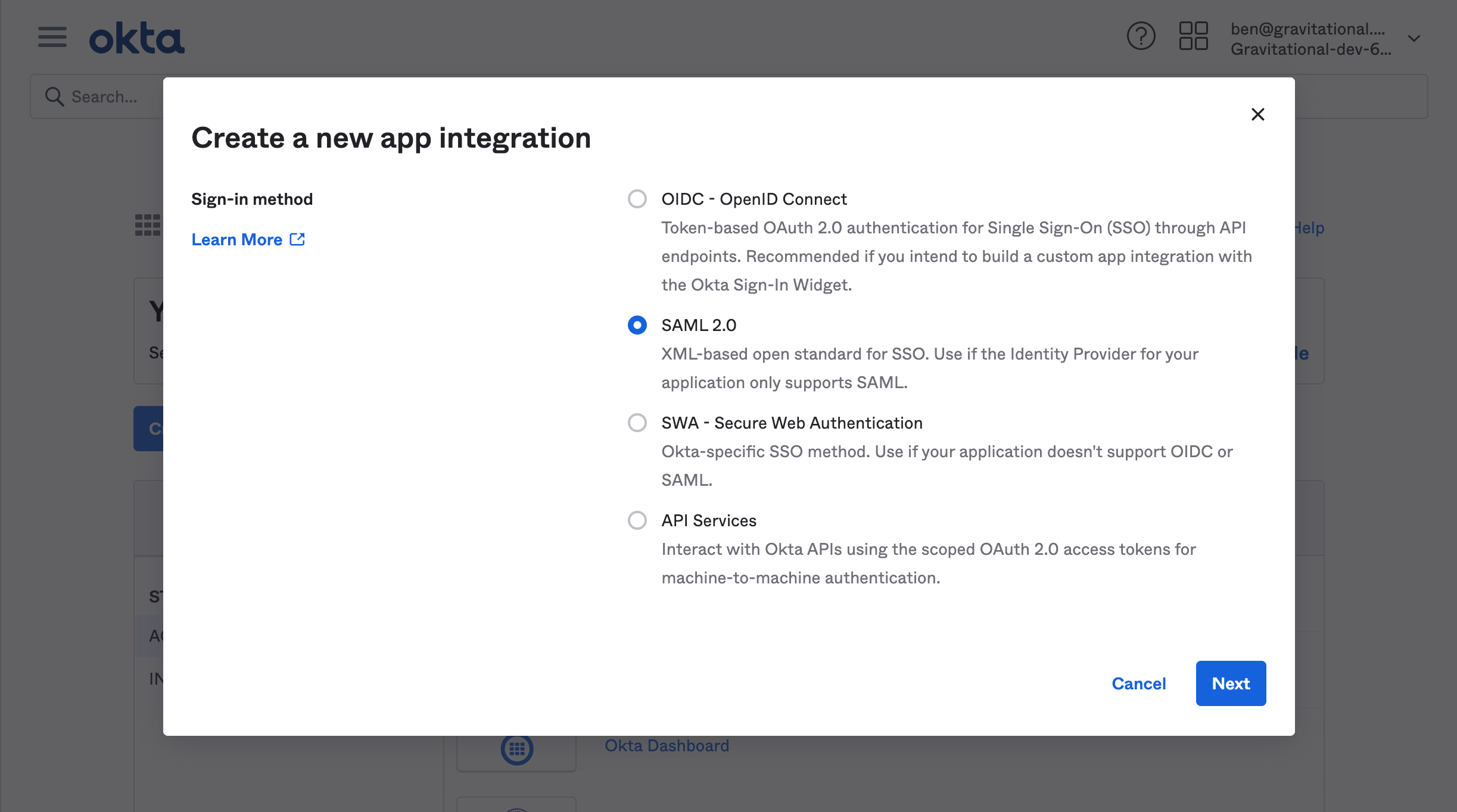
Task: Expand the account dropdown chevron
Action: point(1413,39)
